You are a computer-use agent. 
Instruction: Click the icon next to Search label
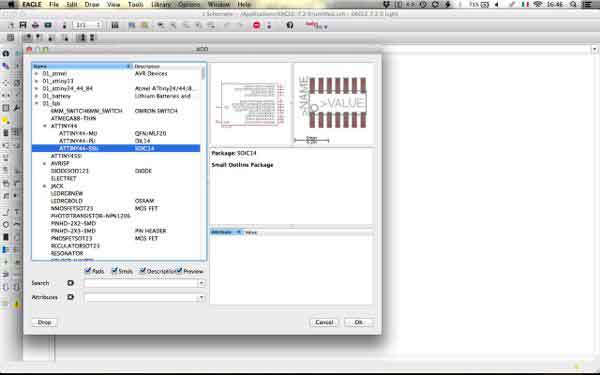pos(70,283)
